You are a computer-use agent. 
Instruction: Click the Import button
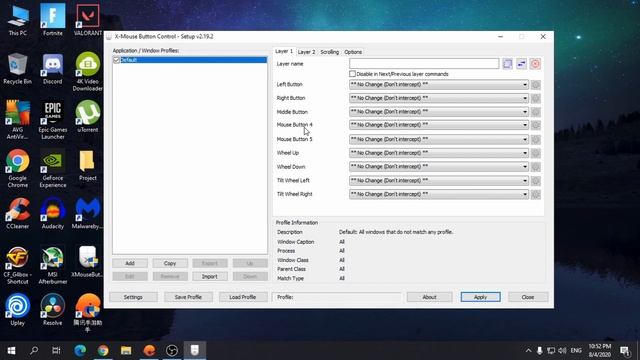coord(209,276)
